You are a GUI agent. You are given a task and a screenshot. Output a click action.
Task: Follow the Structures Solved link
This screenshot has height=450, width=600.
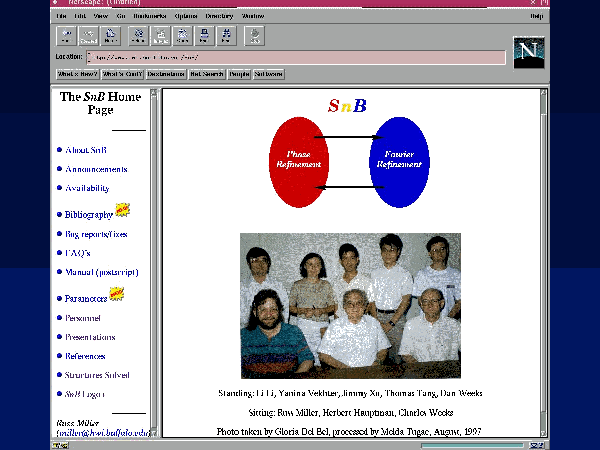click(x=97, y=375)
